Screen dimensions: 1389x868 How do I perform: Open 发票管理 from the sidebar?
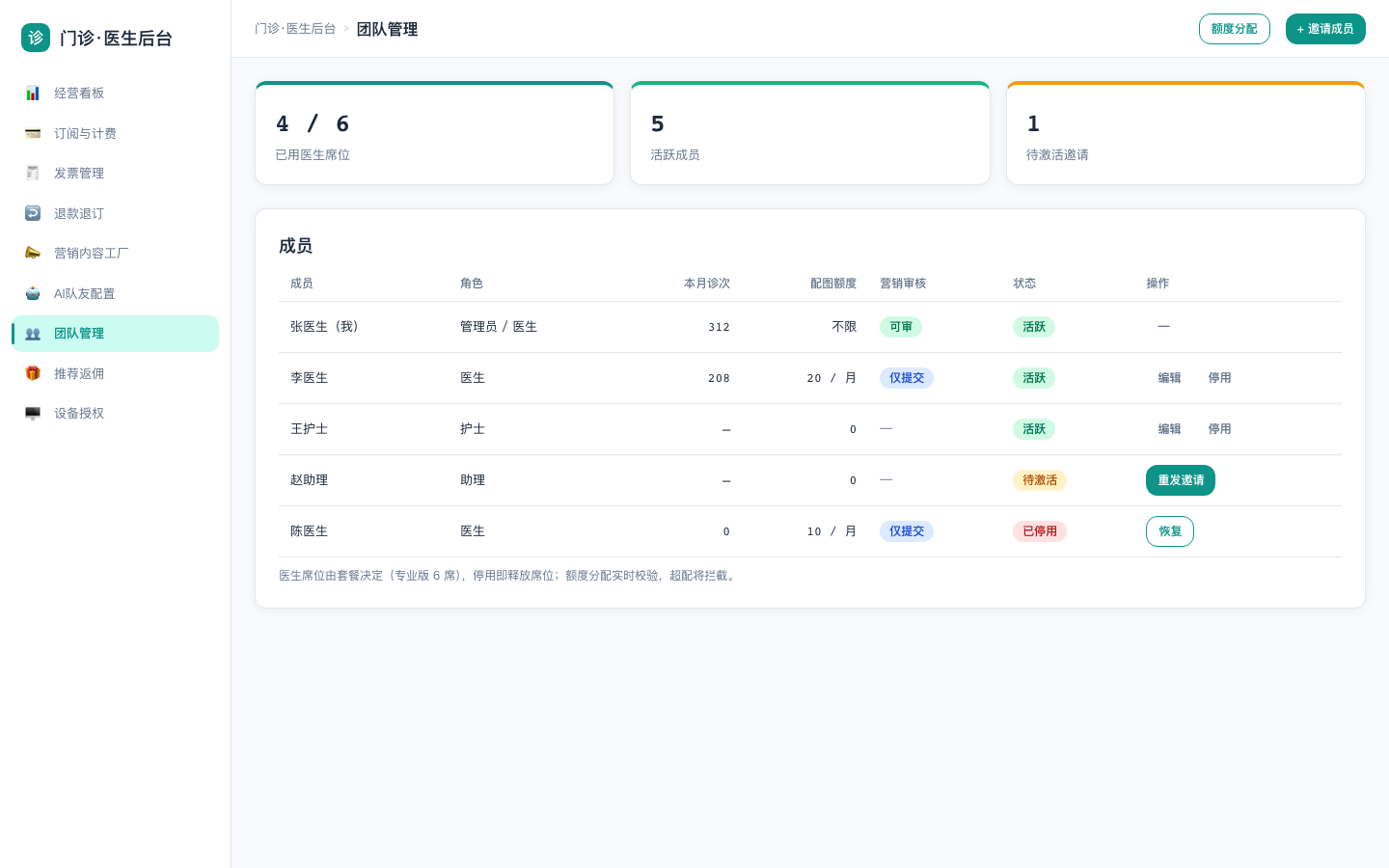(x=116, y=174)
